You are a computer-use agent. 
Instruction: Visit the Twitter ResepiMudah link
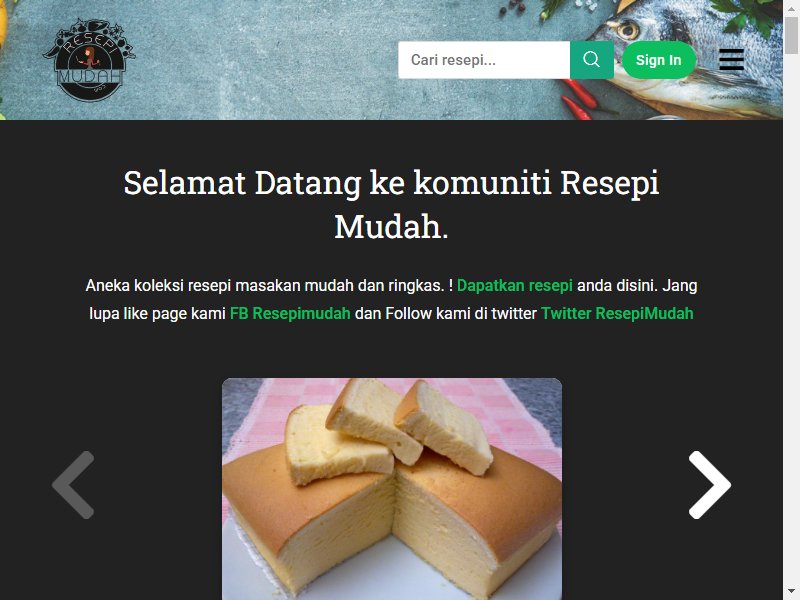pos(617,313)
